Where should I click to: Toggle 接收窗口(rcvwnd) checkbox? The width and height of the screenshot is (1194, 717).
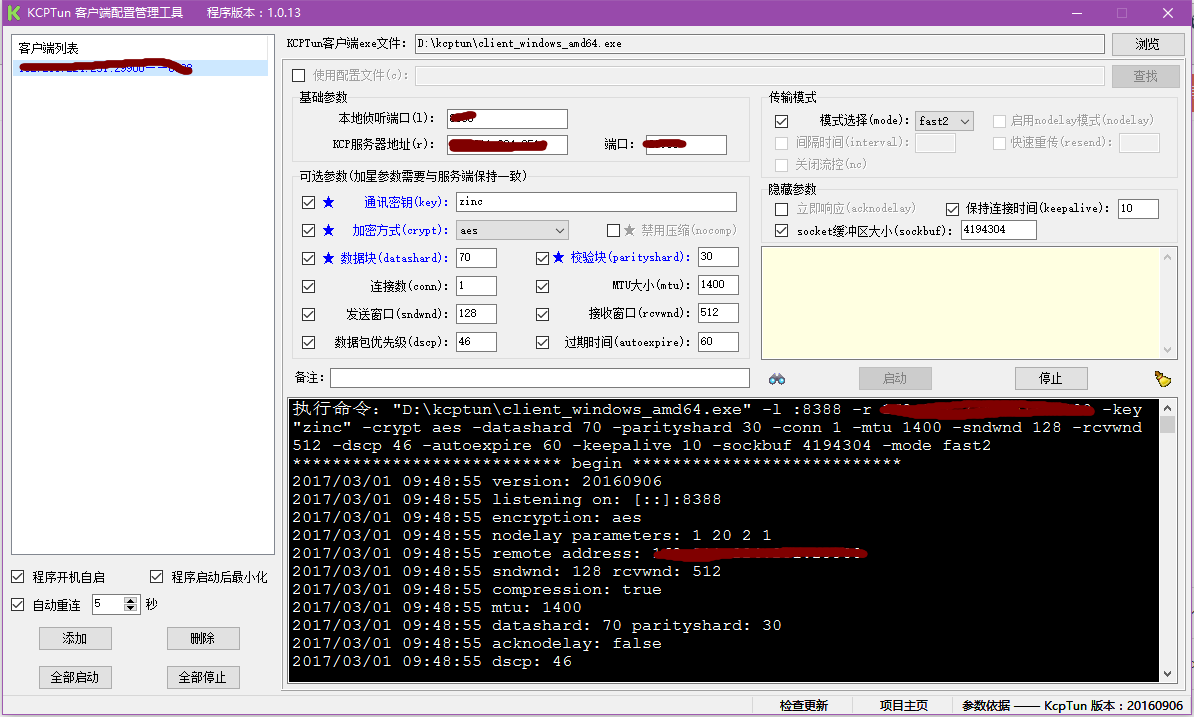tap(542, 314)
